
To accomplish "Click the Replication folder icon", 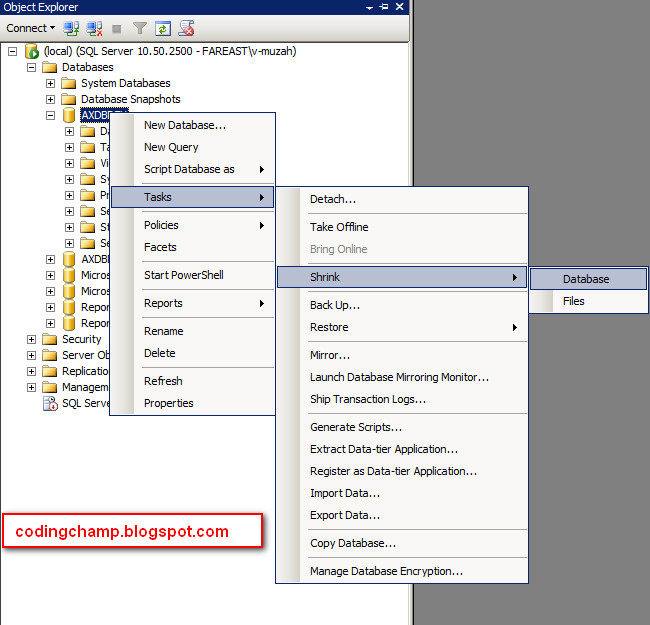I will pos(49,371).
